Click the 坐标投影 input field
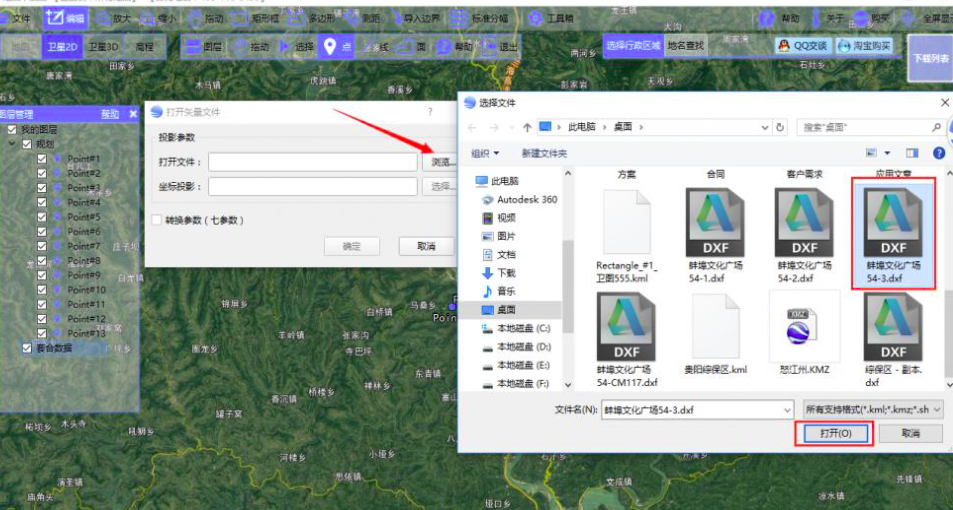The width and height of the screenshot is (953, 510). [x=312, y=187]
